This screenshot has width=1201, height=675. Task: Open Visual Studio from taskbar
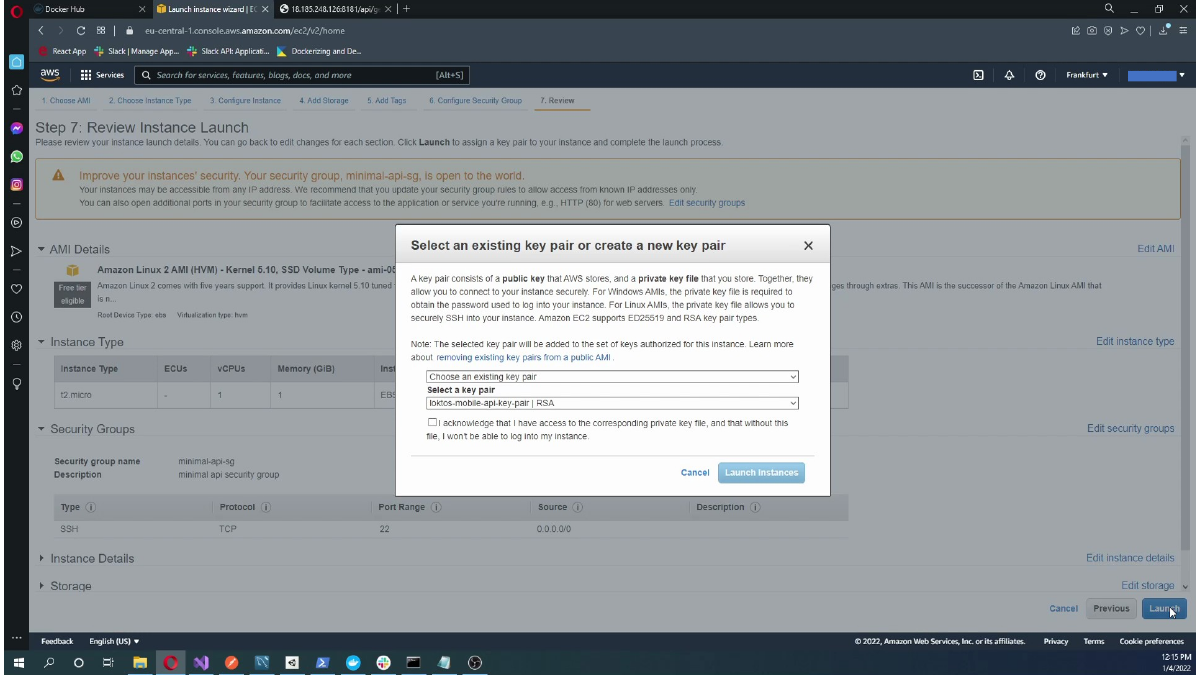click(201, 662)
